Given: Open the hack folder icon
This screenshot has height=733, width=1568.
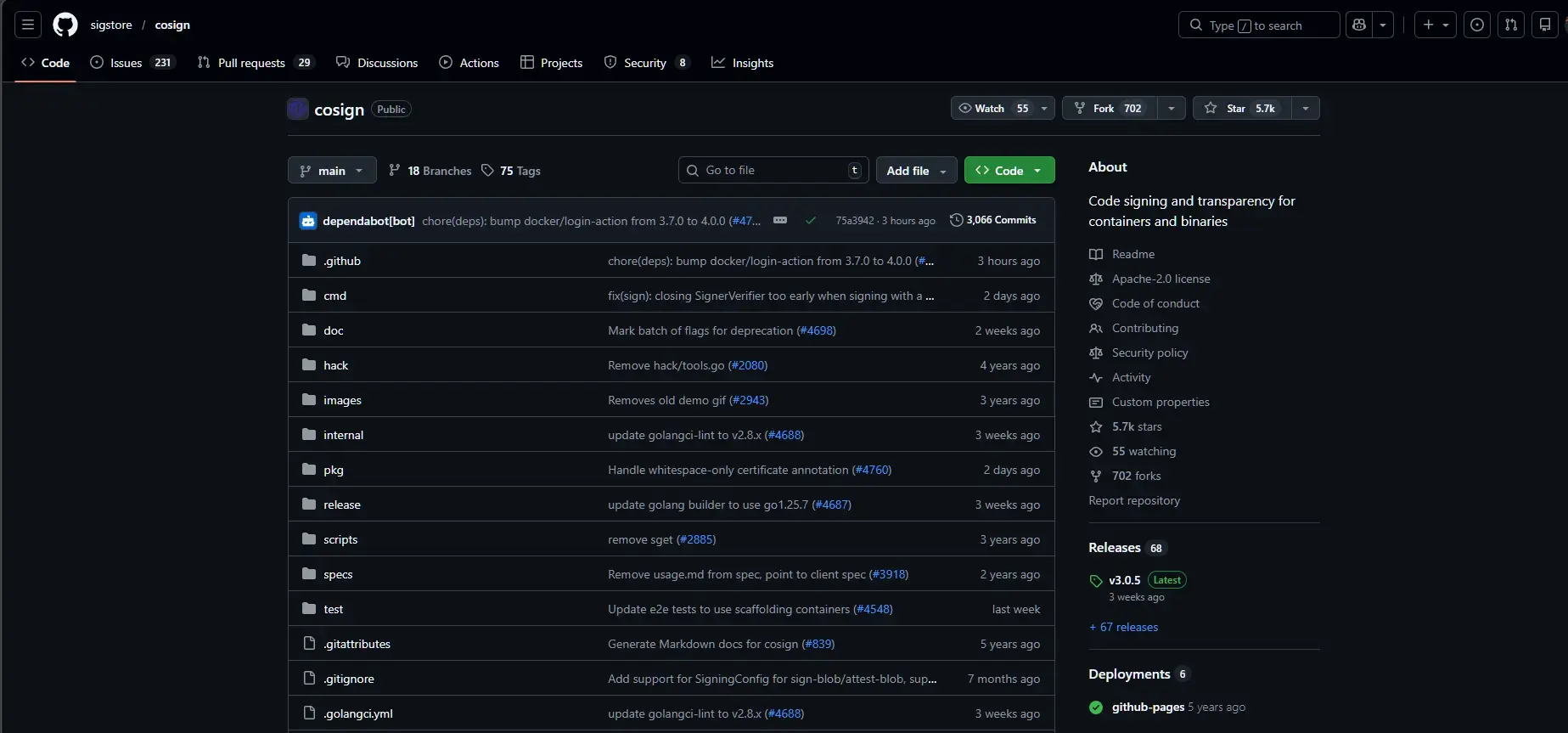Looking at the screenshot, I should pyautogui.click(x=309, y=364).
